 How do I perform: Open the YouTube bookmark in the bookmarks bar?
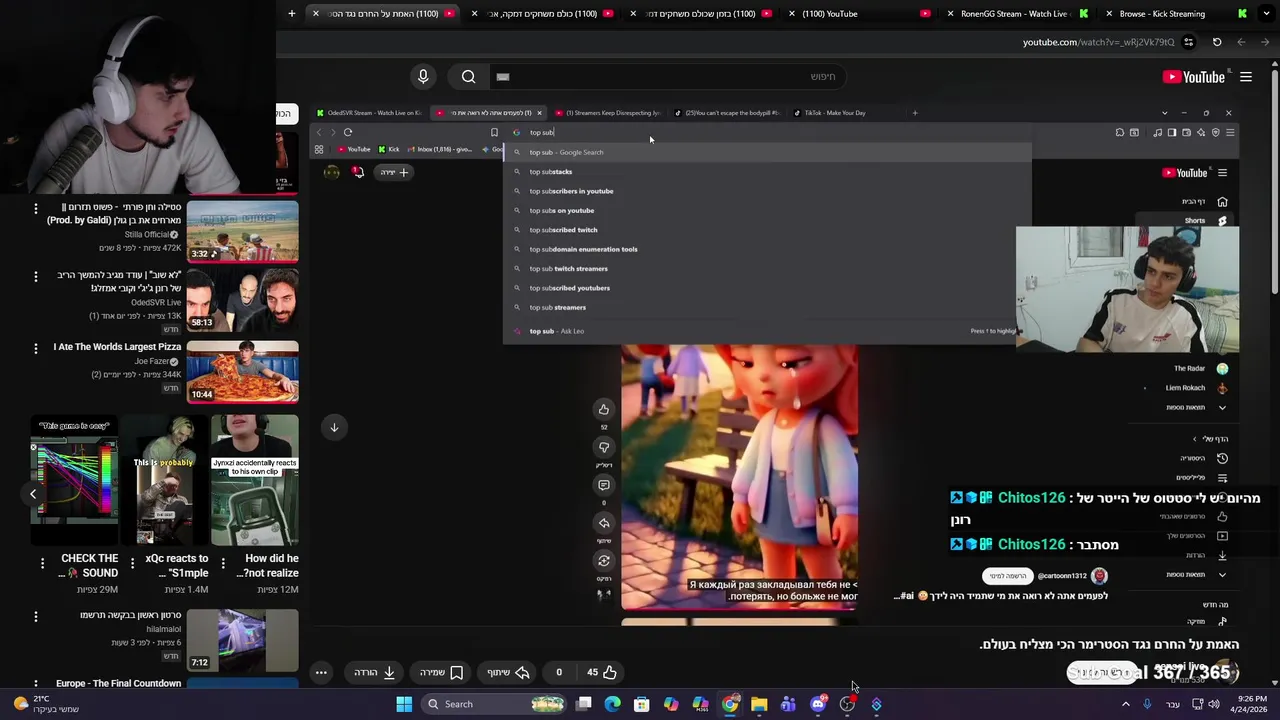354,149
